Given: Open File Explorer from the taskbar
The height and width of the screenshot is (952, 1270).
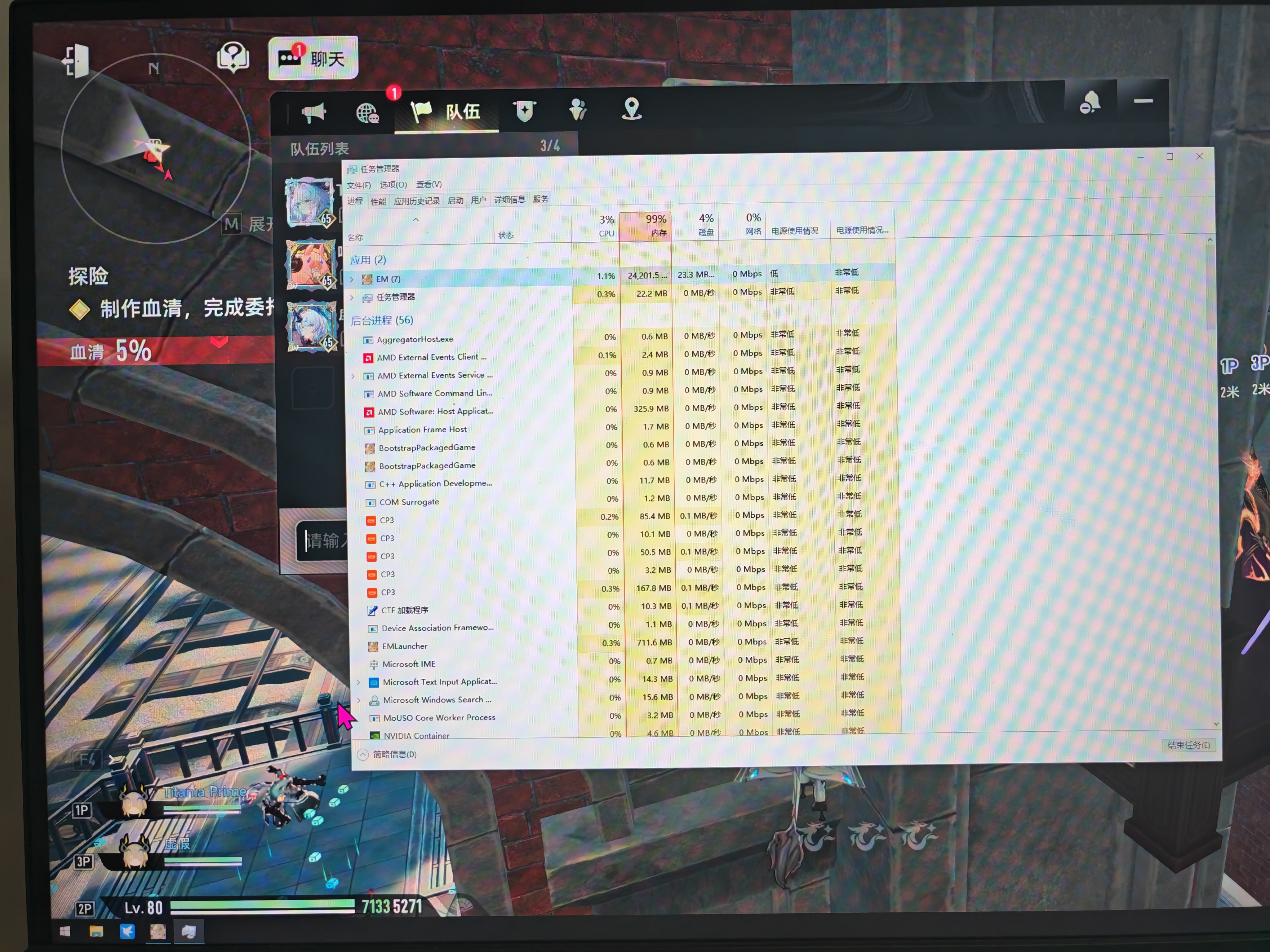Looking at the screenshot, I should pyautogui.click(x=96, y=931).
